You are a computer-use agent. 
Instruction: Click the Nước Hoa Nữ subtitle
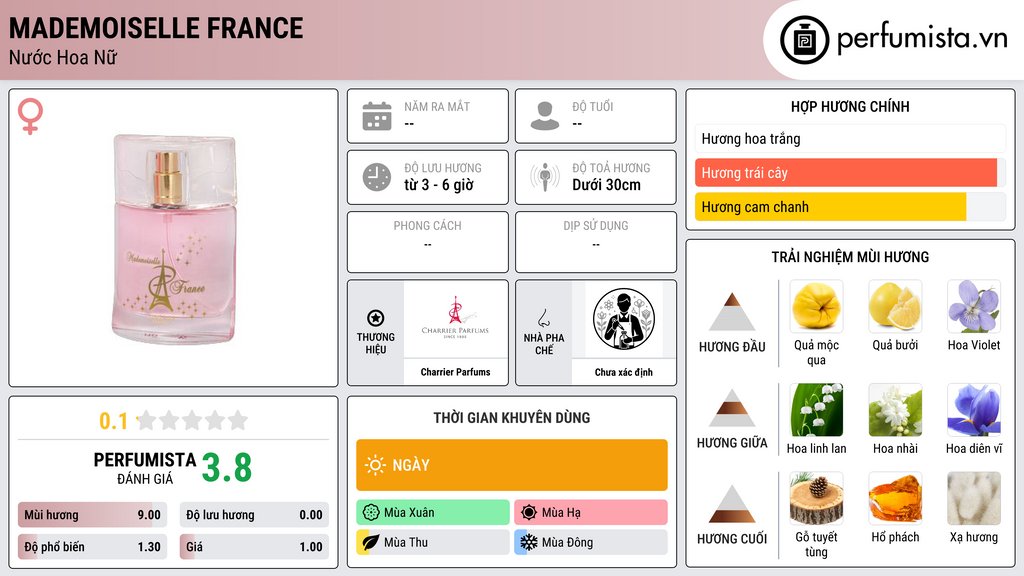coord(63,57)
